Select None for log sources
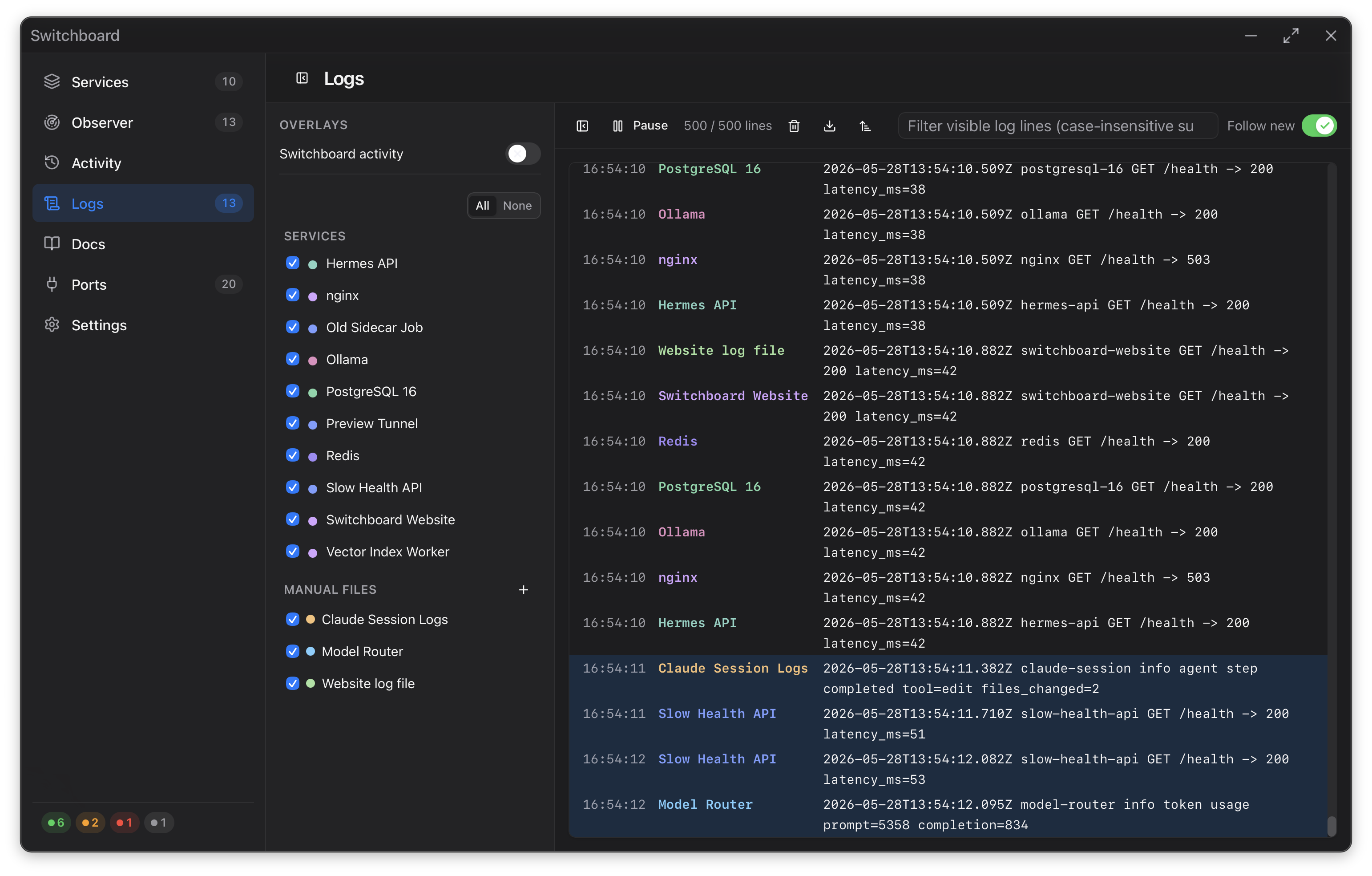1372x876 pixels. click(x=517, y=205)
